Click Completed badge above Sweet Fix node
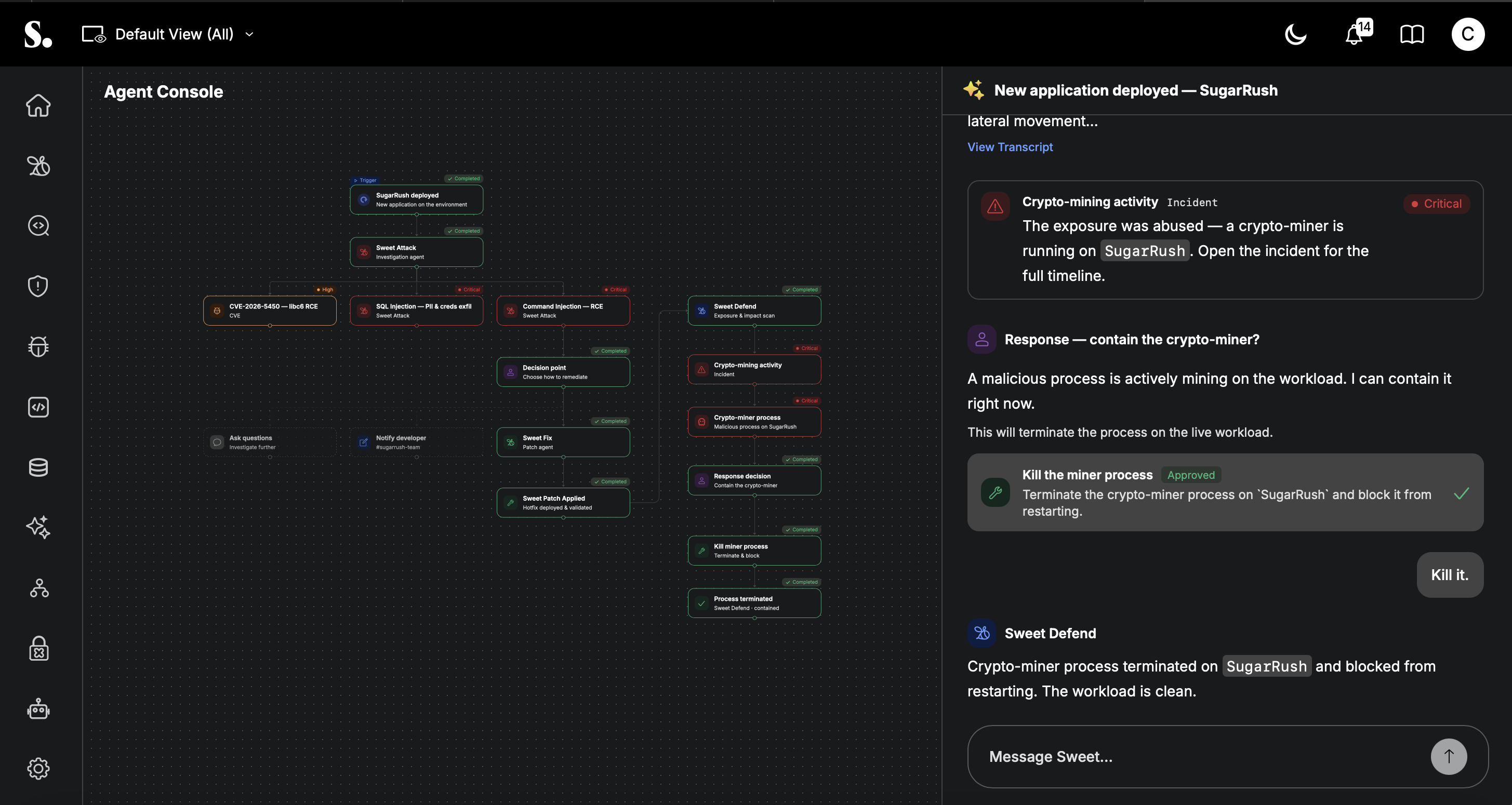 pyautogui.click(x=611, y=421)
